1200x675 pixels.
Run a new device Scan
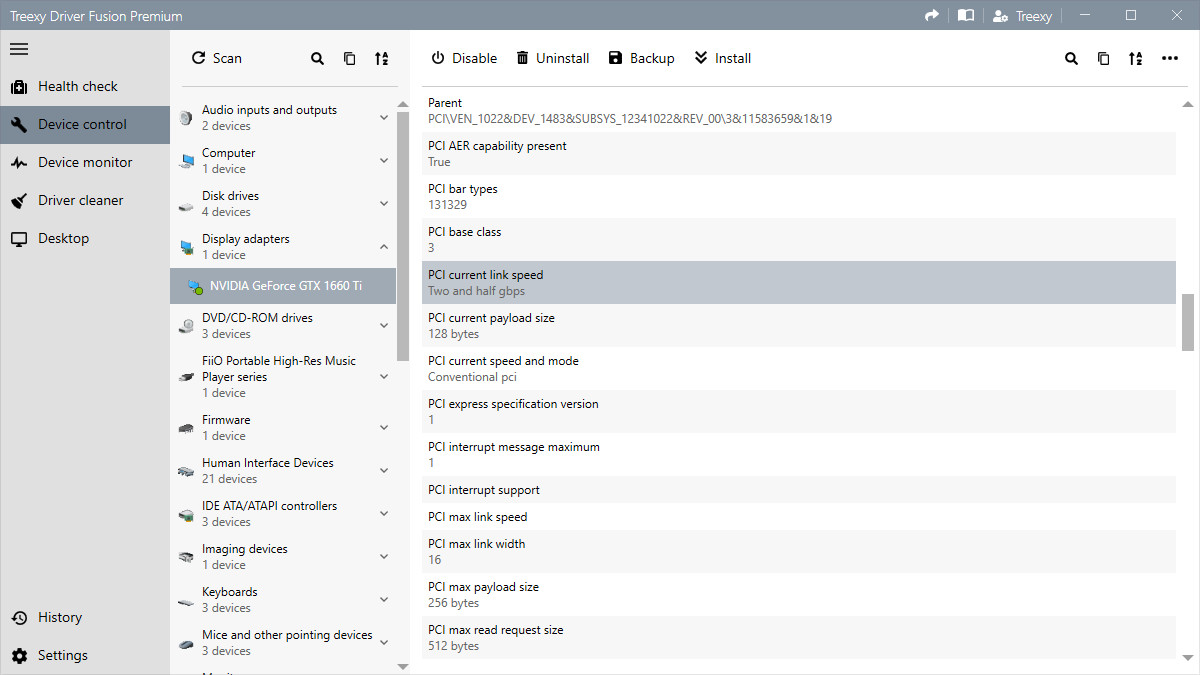click(216, 58)
